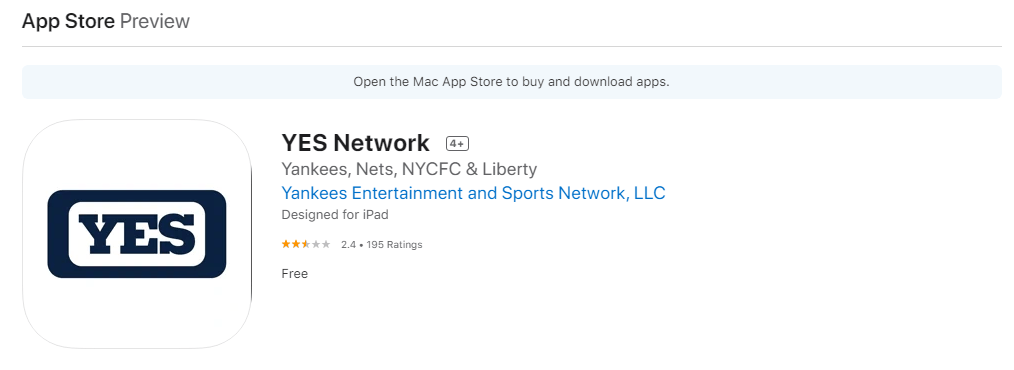Click the orange star rating icons
1014x370 pixels.
coord(306,244)
